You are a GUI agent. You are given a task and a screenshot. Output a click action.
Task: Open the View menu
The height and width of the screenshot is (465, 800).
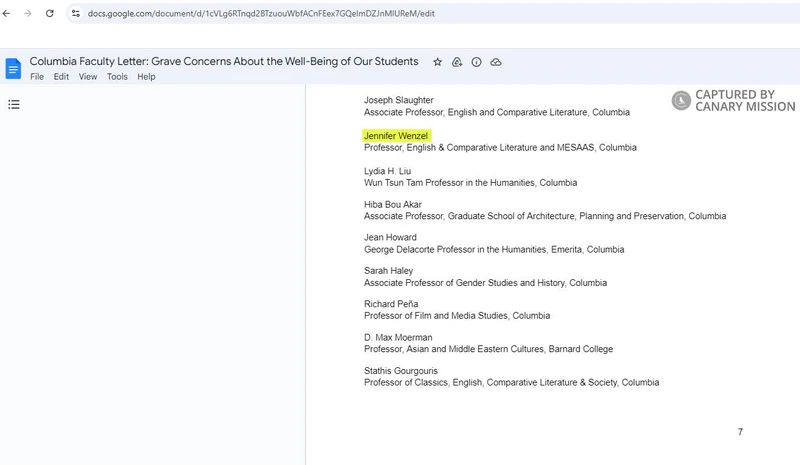click(88, 77)
